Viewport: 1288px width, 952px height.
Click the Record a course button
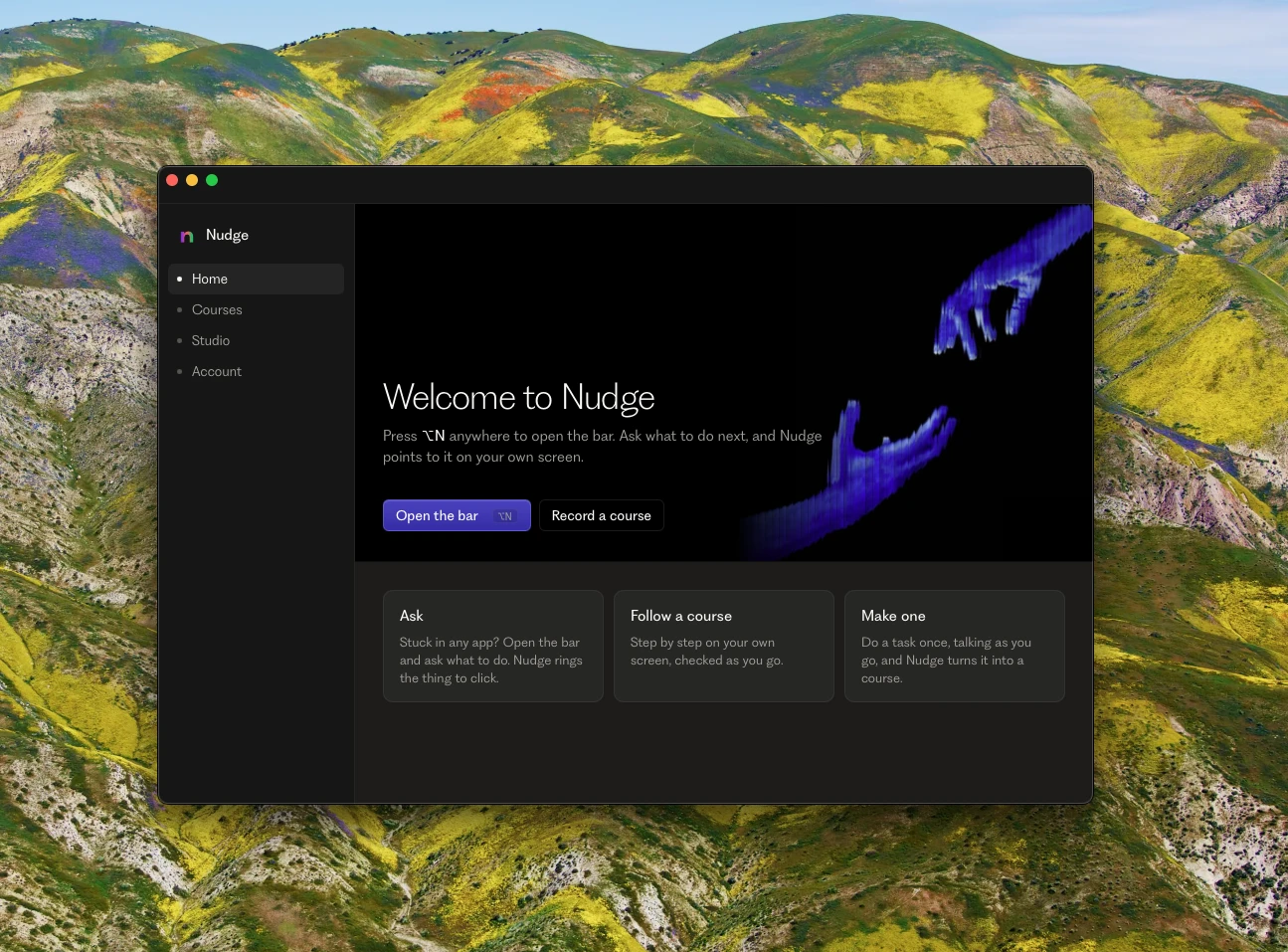pyautogui.click(x=602, y=515)
